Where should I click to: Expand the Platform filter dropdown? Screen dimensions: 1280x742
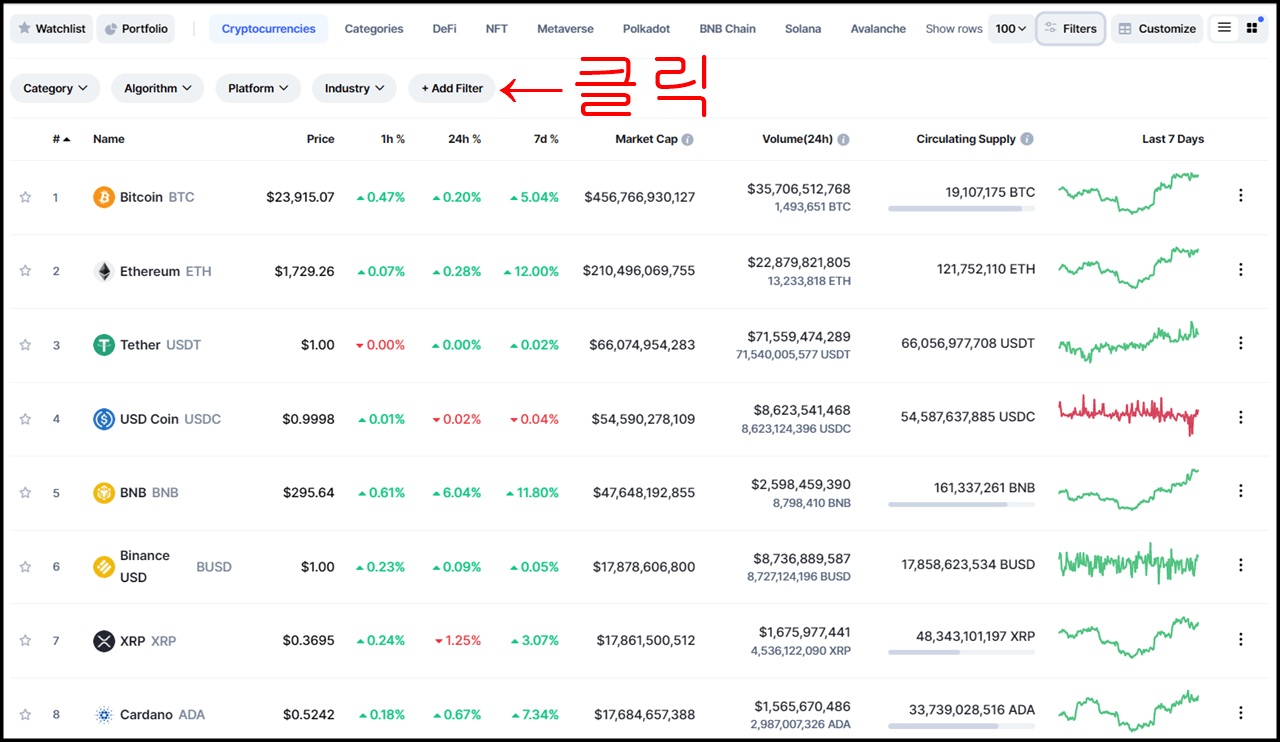coord(258,88)
